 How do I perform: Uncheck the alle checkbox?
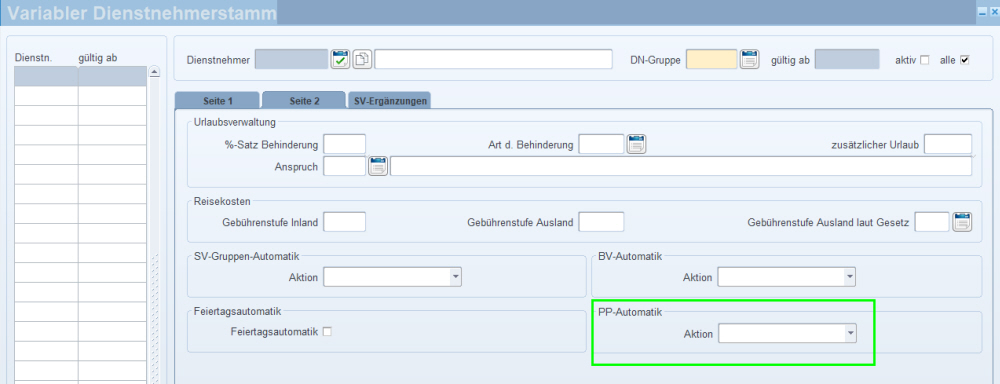[964, 60]
